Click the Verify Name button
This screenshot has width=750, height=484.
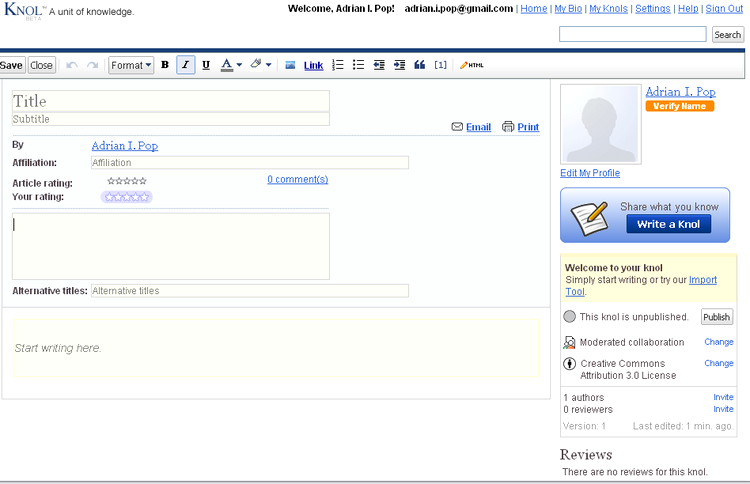click(x=680, y=106)
